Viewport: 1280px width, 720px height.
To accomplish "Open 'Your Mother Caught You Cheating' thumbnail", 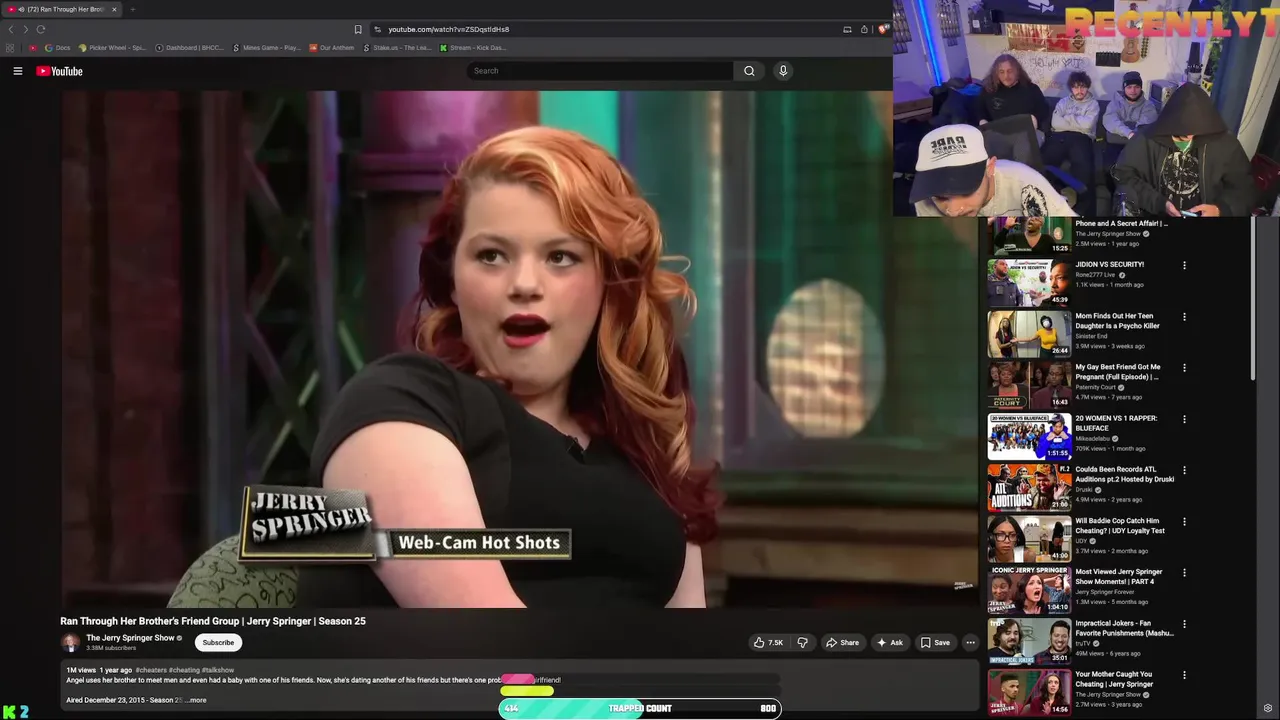I will coord(1029,692).
